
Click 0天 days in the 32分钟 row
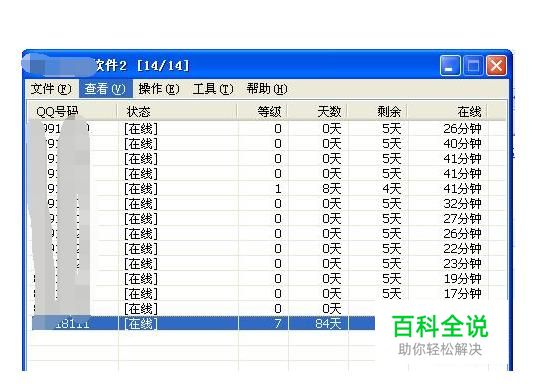[331, 204]
